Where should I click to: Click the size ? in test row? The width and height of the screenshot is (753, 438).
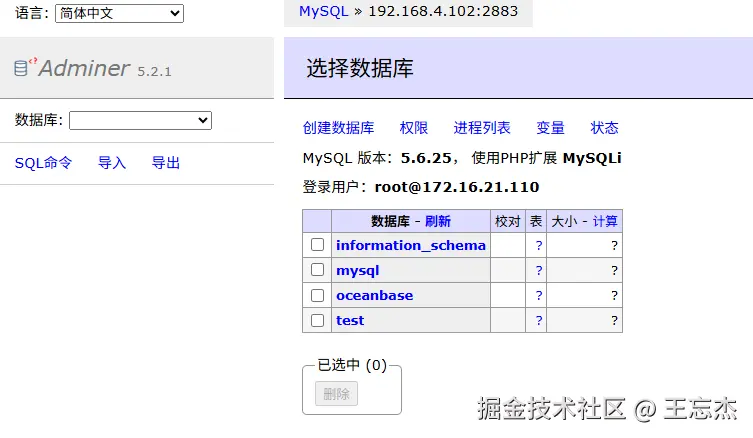[x=614, y=320]
